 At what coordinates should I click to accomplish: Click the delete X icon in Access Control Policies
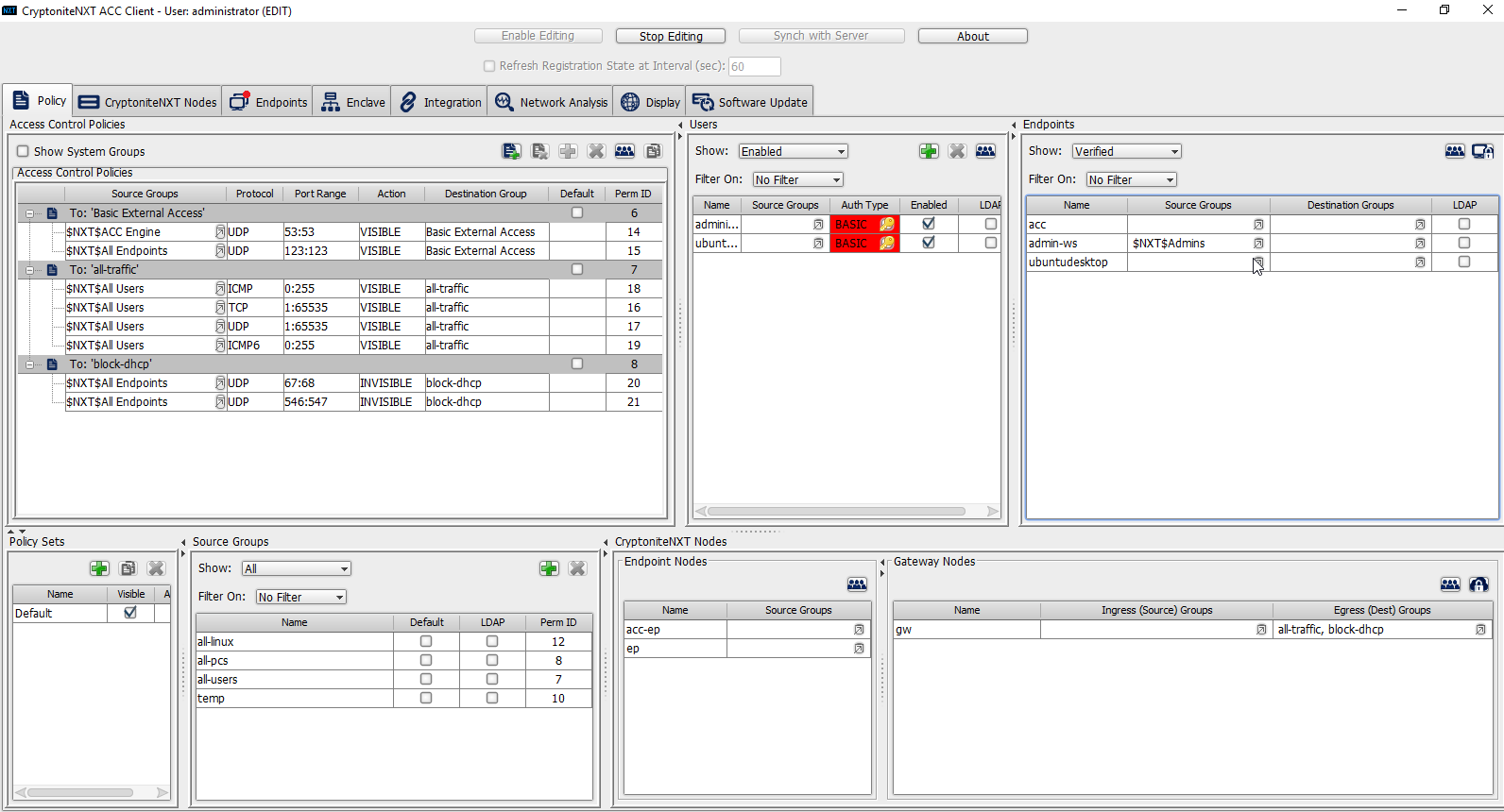tap(596, 151)
